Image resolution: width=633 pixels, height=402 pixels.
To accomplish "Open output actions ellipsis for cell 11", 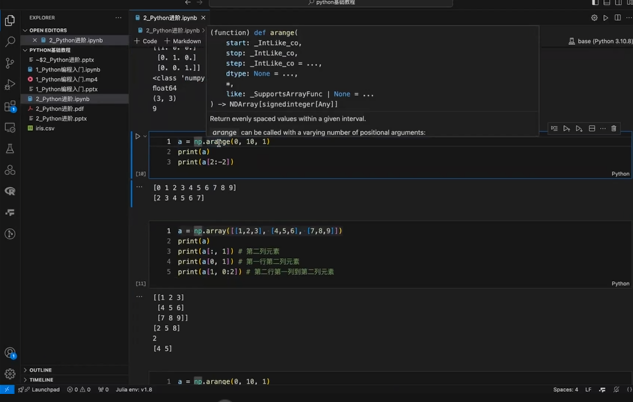I will pos(139,297).
